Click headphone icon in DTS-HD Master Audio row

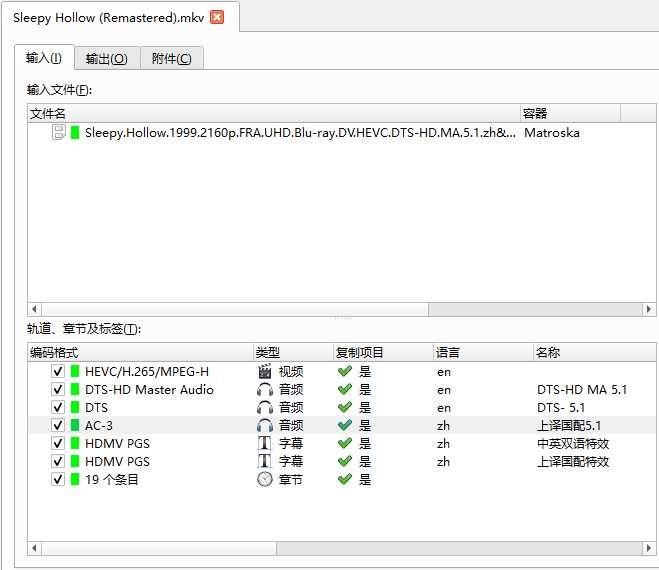coord(264,389)
